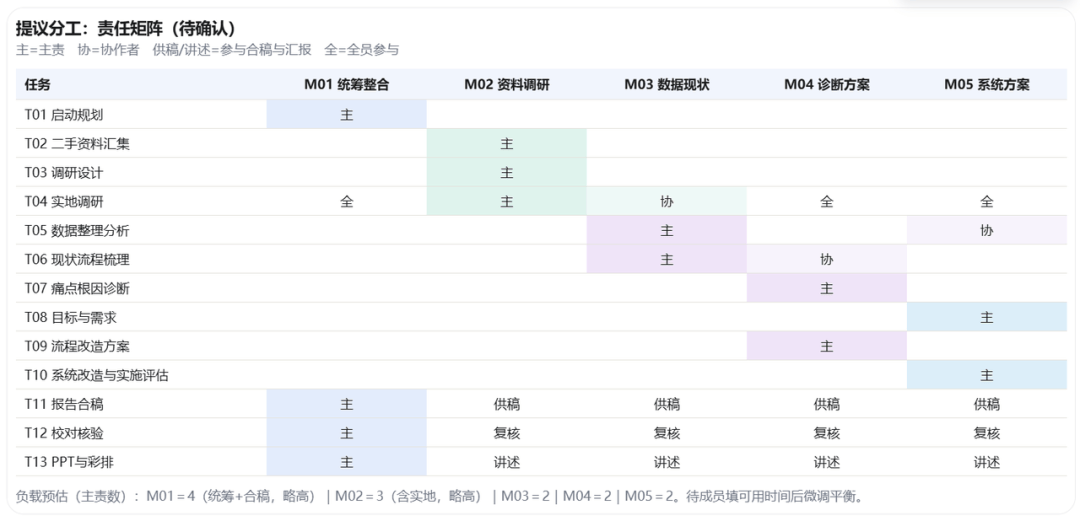Click 供稿 under M02 资料调研
1080x521 pixels.
[x=507, y=405]
